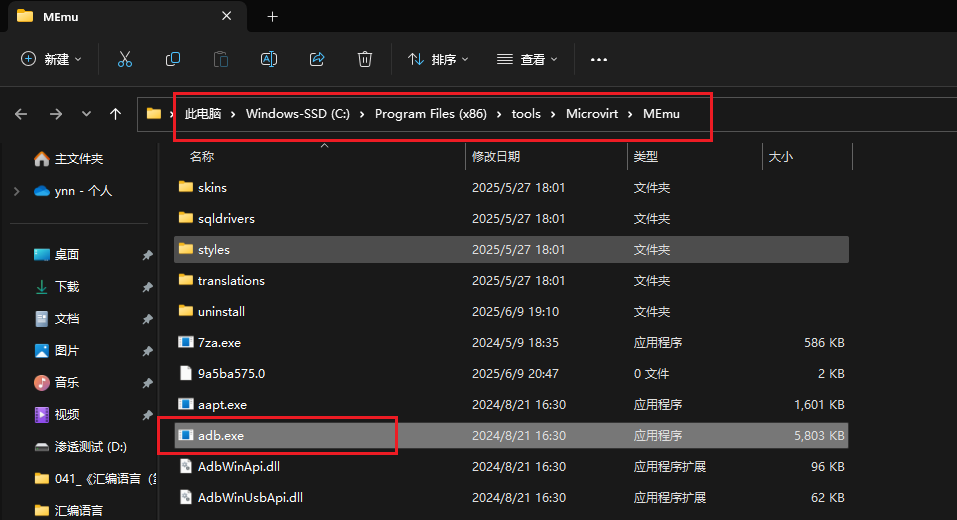Viewport: 957px width, 520px height.
Task: Open 下载 (Downloads) in sidebar
Action: (67, 286)
